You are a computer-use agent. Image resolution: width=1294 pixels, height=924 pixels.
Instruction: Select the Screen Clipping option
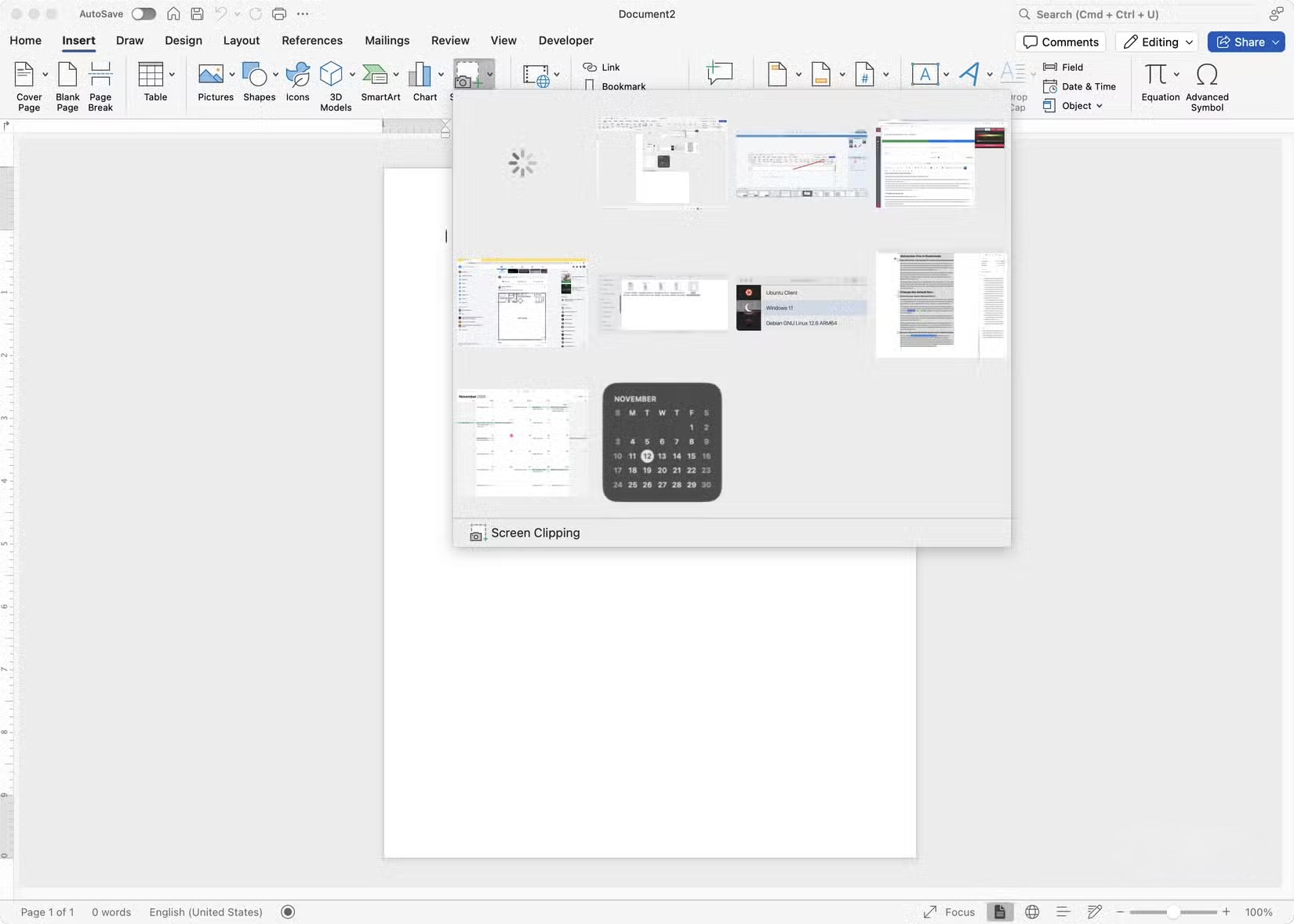pyautogui.click(x=535, y=533)
